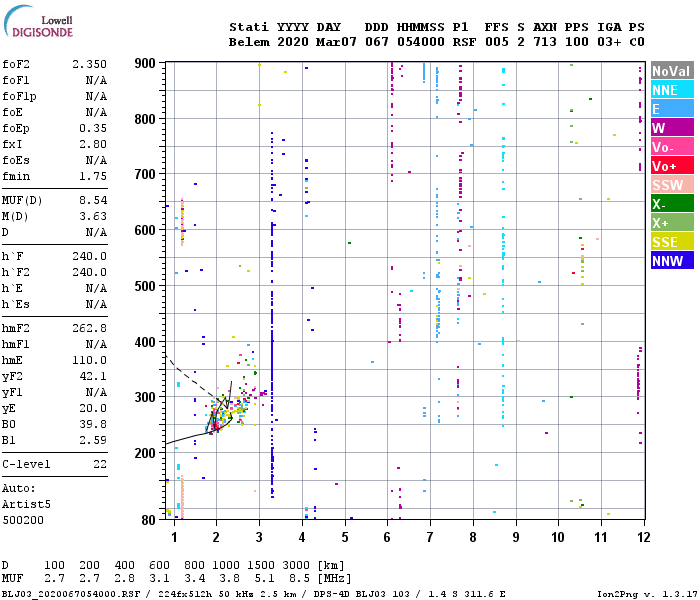Select the hmF2 value 262.8

point(90,329)
